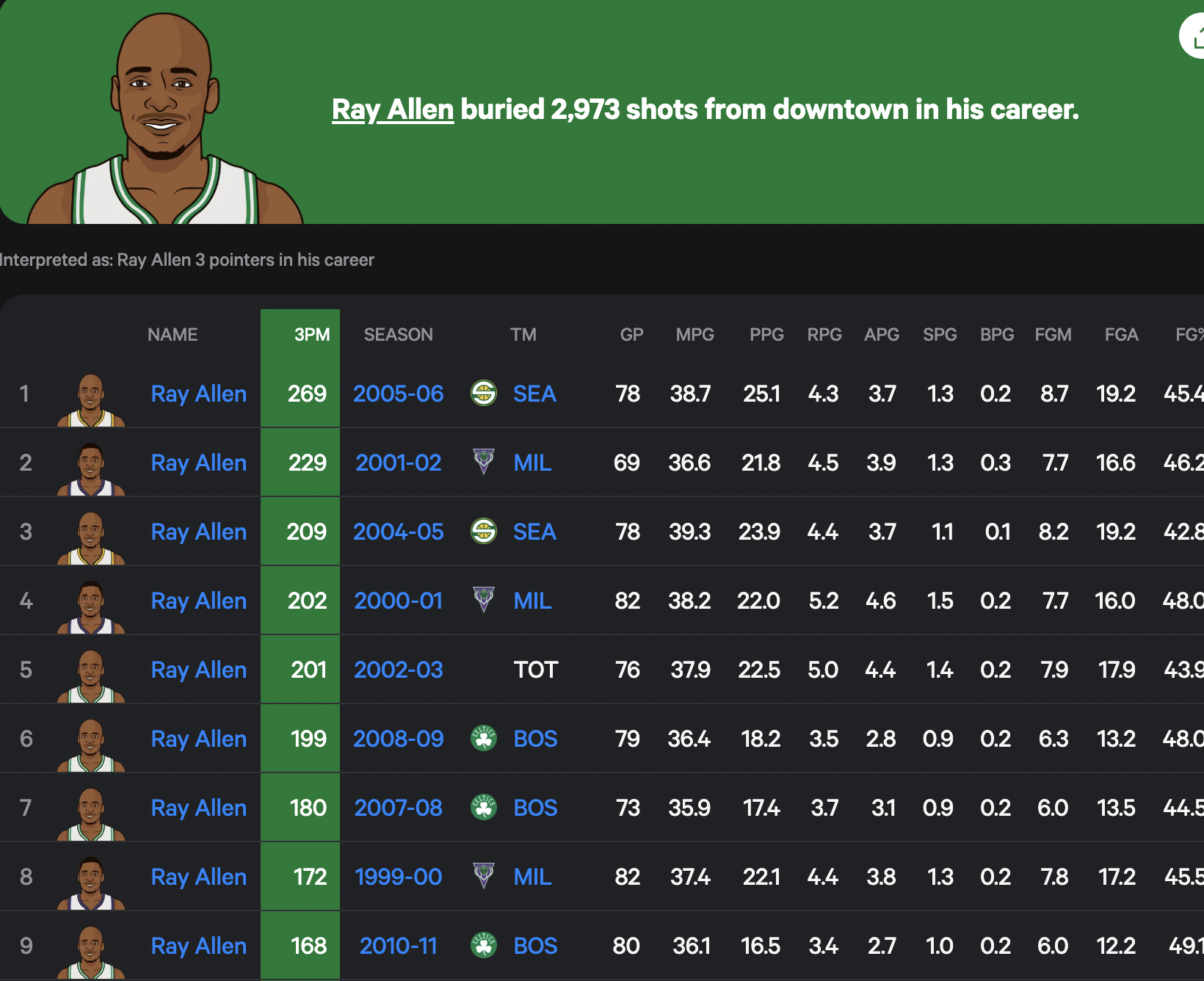Open the SEA team link in row 1
Image resolution: width=1204 pixels, height=981 pixels.
tap(534, 394)
